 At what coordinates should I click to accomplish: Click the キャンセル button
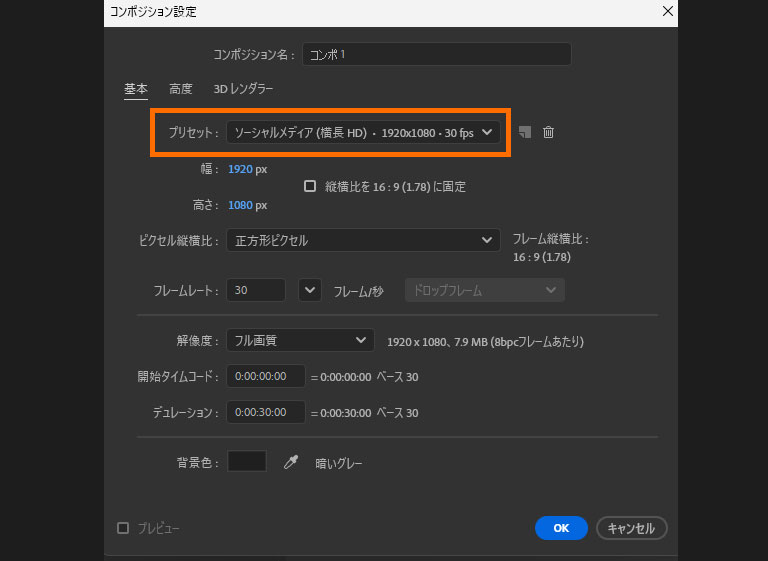click(631, 528)
